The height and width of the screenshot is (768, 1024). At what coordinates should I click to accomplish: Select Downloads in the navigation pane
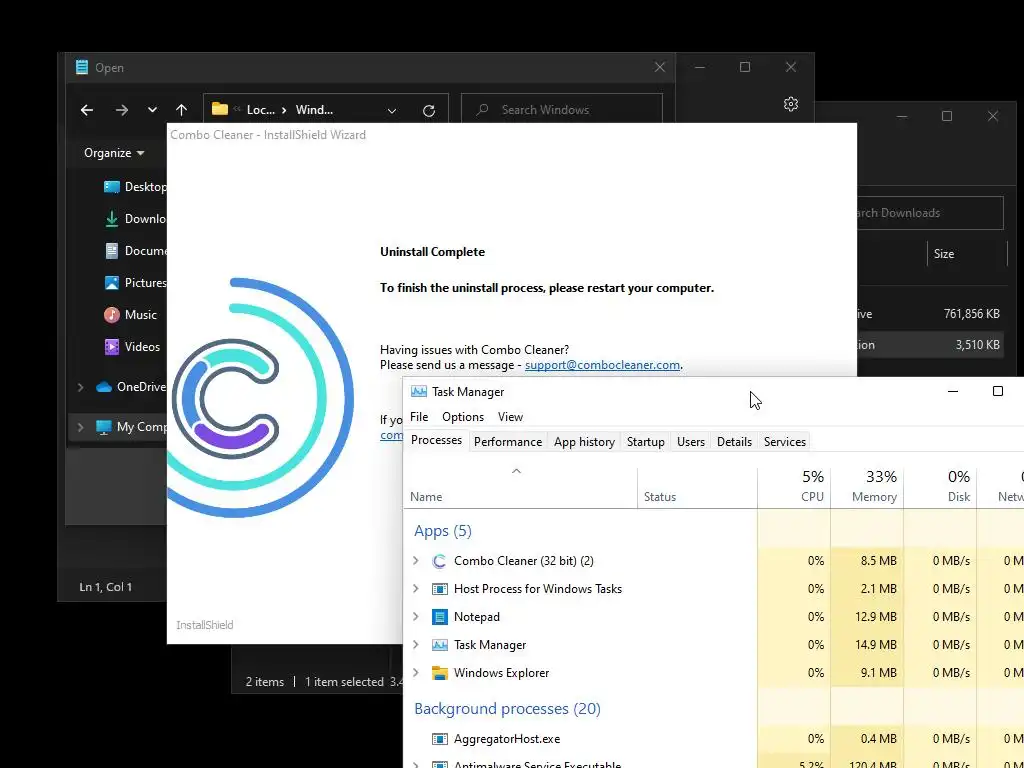(135, 219)
